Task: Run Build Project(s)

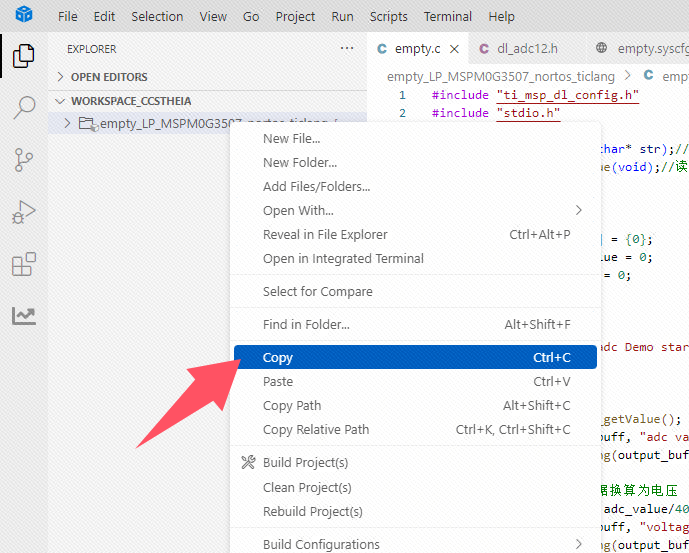Action: pyautogui.click(x=415, y=462)
